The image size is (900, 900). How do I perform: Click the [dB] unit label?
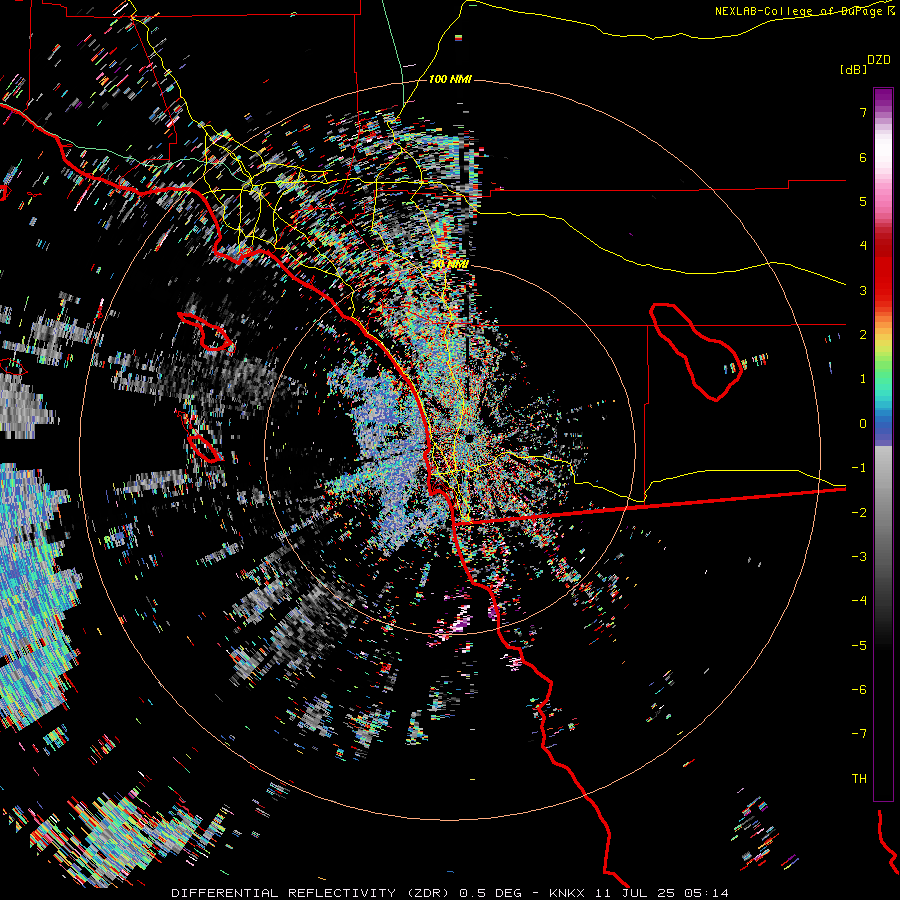(x=853, y=69)
